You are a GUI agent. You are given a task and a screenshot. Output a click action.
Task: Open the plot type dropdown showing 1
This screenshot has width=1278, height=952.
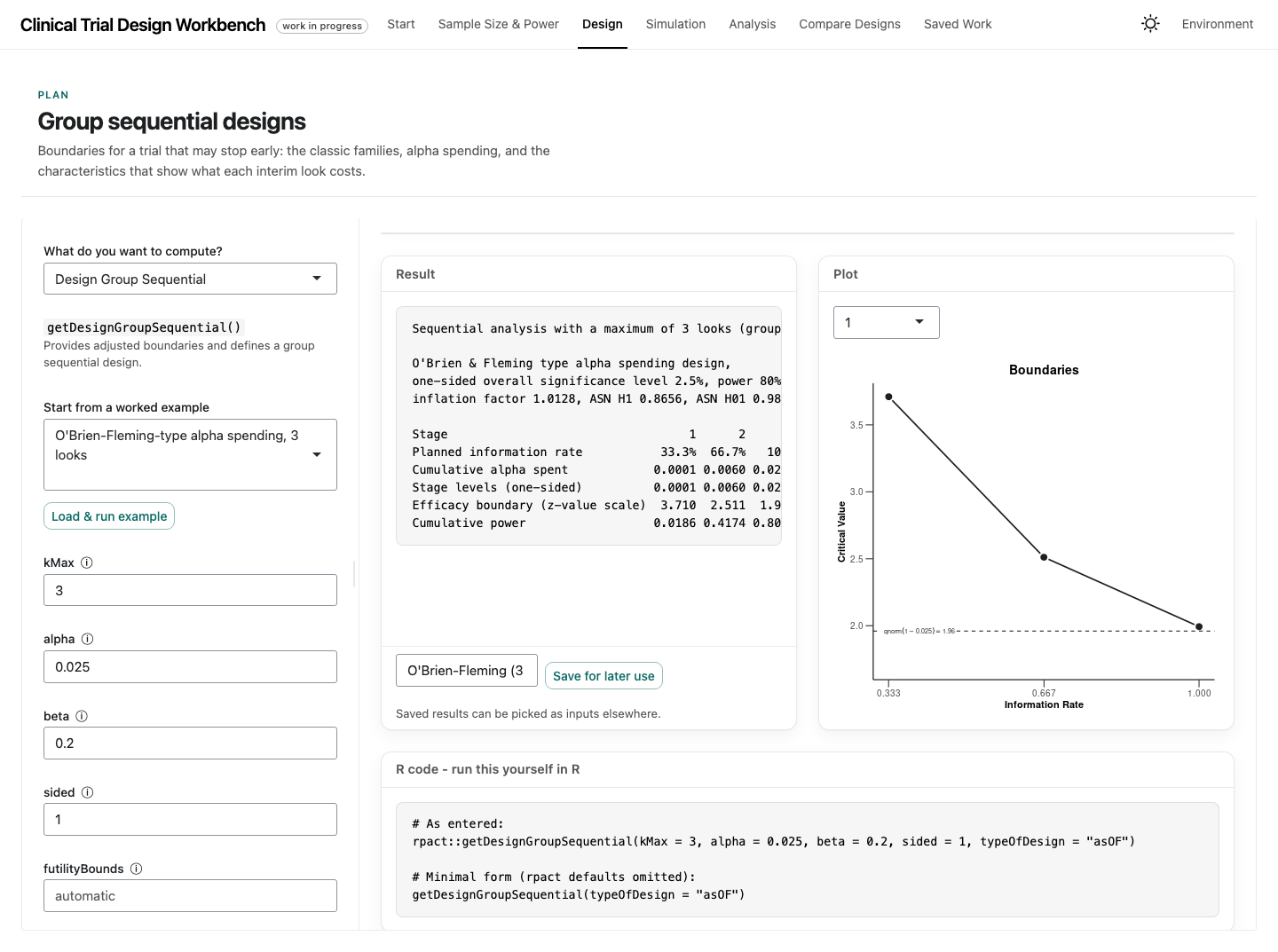pyautogui.click(x=886, y=322)
